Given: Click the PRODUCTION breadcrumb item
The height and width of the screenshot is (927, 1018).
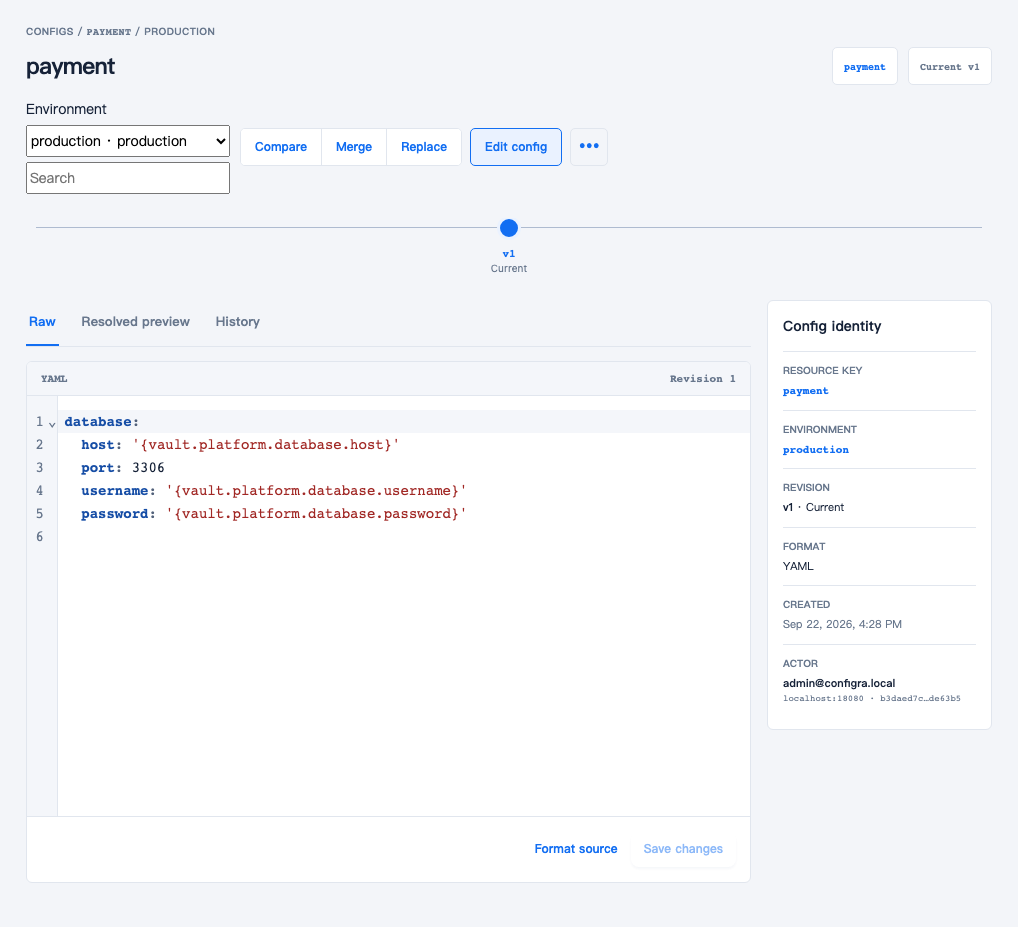Looking at the screenshot, I should [179, 31].
